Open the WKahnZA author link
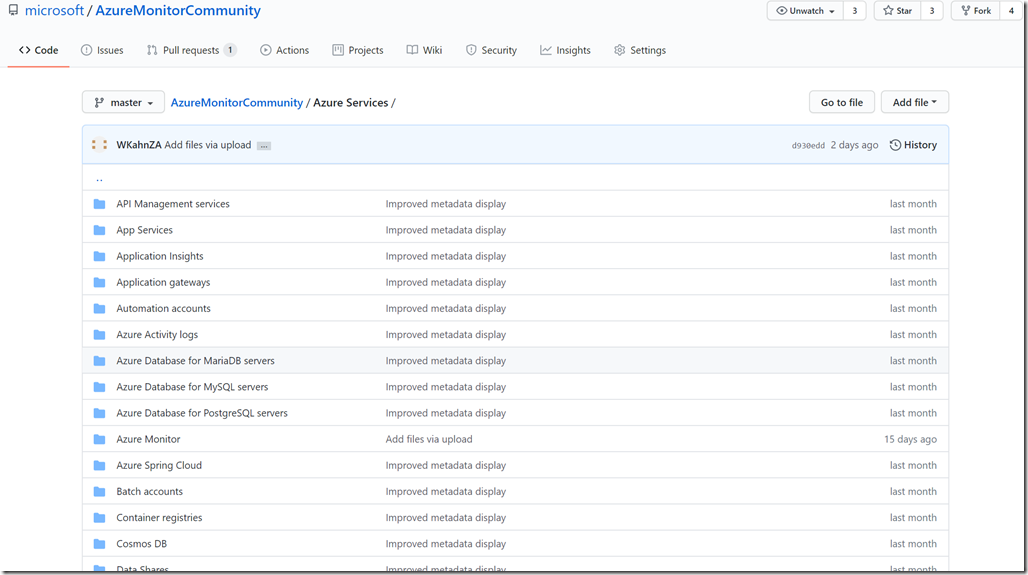The height and width of the screenshot is (575, 1028). tap(139, 145)
